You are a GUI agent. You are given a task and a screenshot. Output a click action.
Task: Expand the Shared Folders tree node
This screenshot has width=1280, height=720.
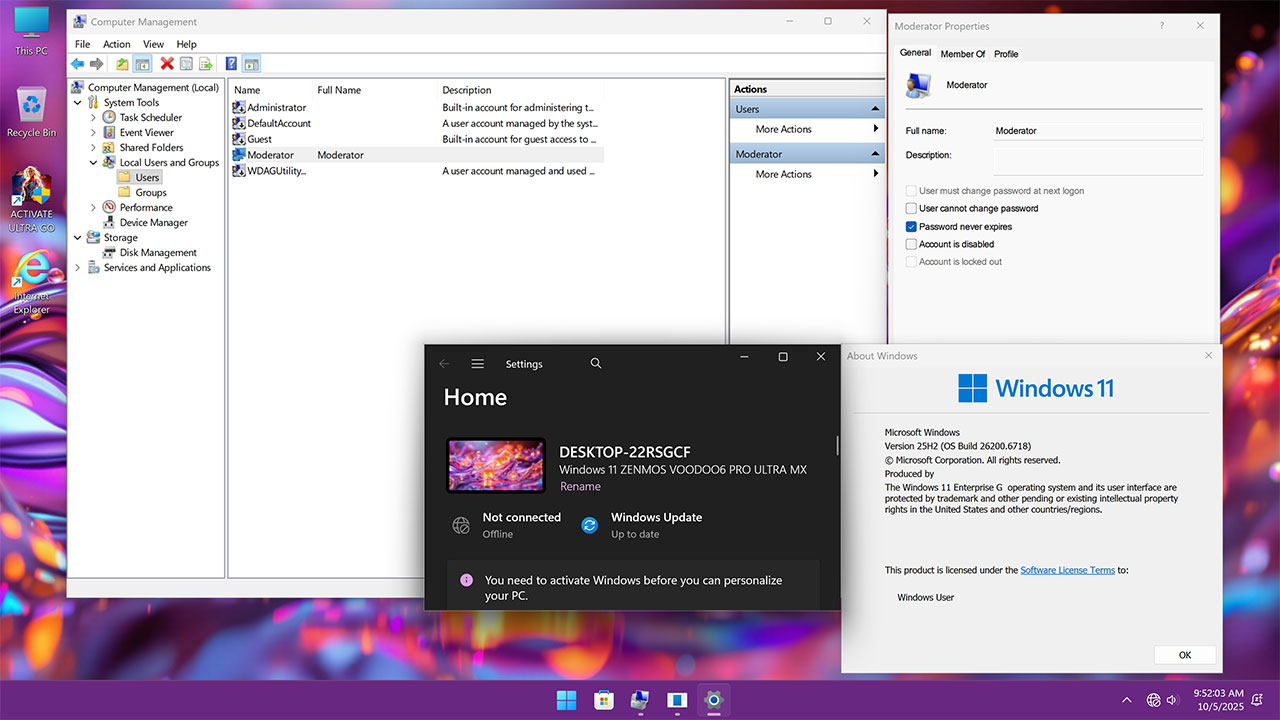pyautogui.click(x=94, y=147)
